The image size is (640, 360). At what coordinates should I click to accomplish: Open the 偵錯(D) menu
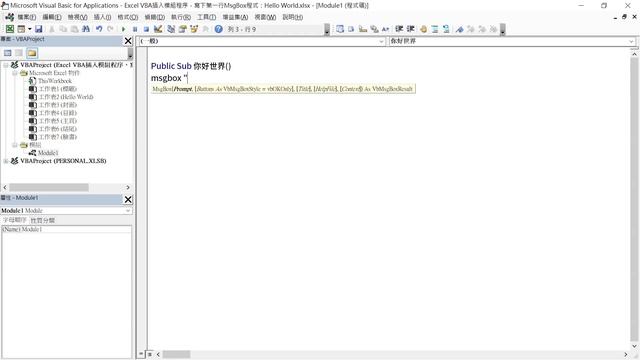[x=155, y=17]
